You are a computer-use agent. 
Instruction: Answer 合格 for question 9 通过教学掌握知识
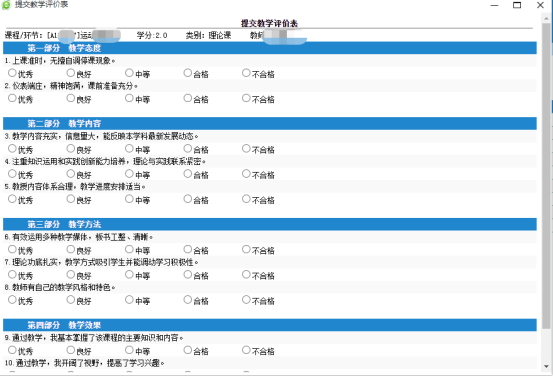(188, 350)
